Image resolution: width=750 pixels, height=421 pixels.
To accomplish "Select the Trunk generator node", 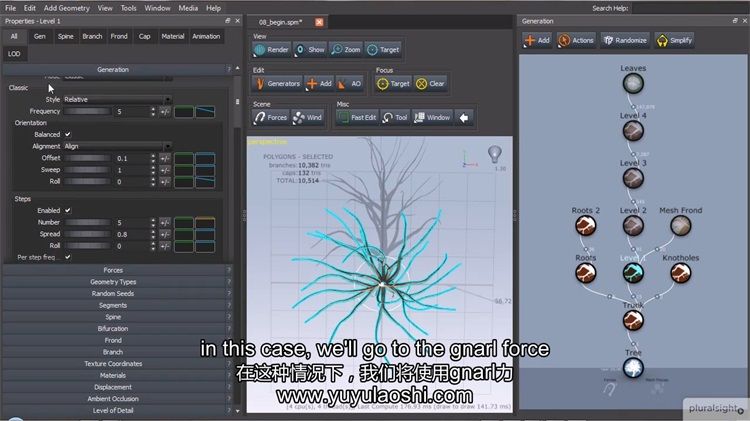I will pyautogui.click(x=633, y=321).
